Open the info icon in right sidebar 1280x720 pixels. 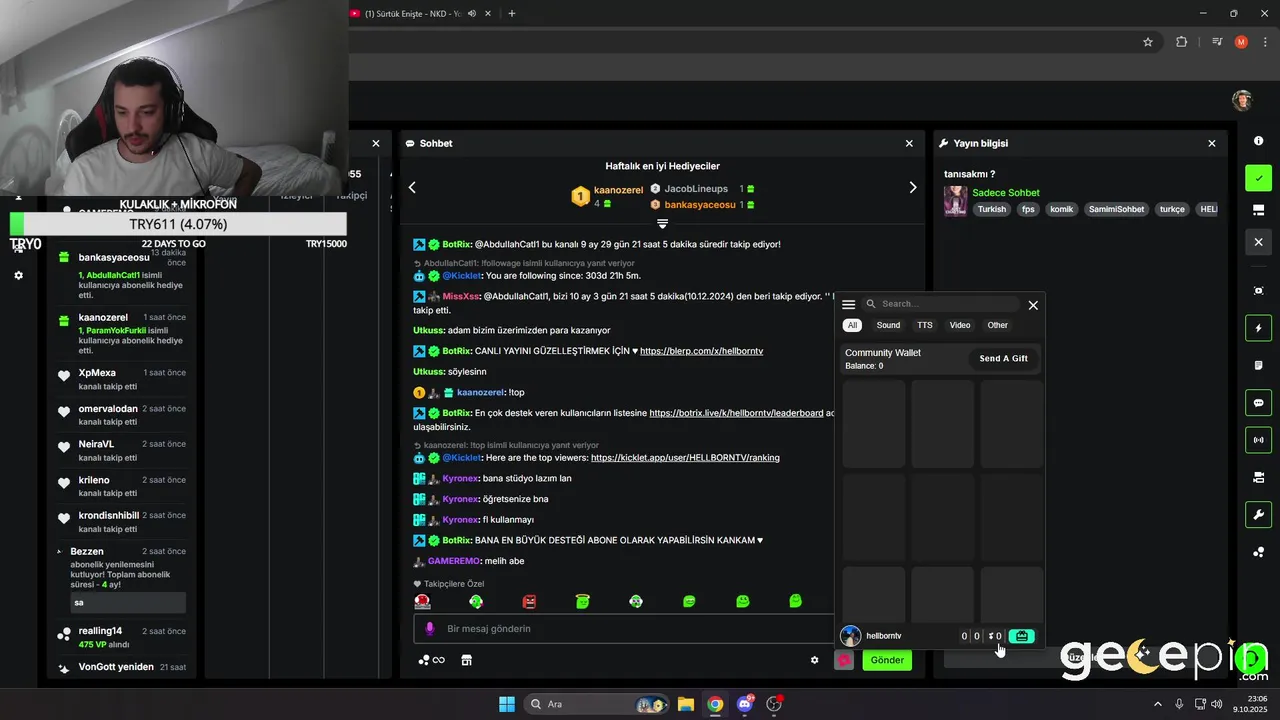click(1258, 141)
